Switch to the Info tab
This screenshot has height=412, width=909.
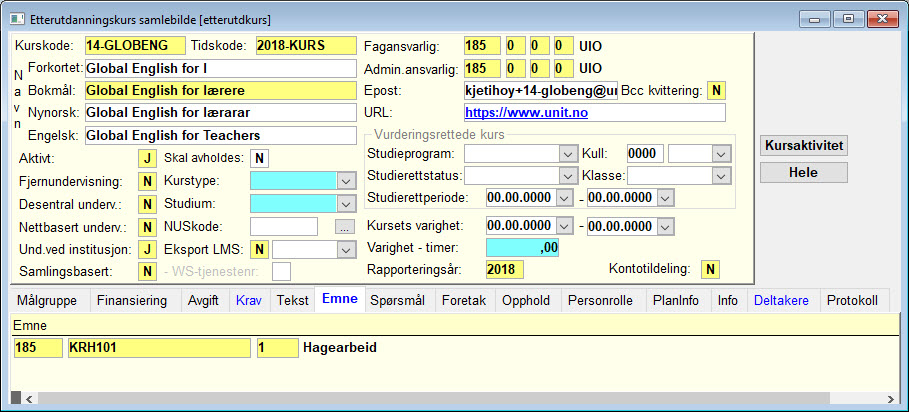[x=728, y=301]
